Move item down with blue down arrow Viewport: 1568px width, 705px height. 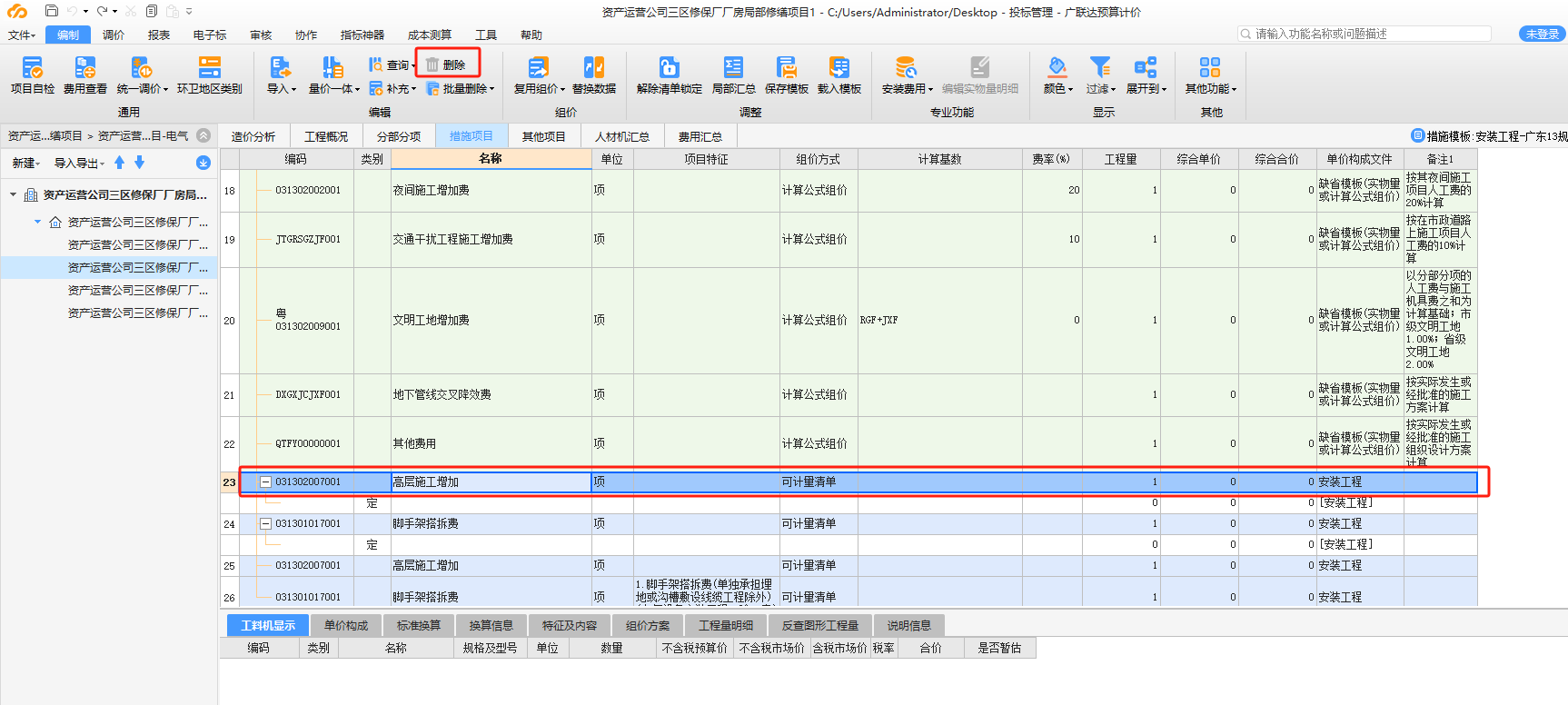pyautogui.click(x=139, y=163)
